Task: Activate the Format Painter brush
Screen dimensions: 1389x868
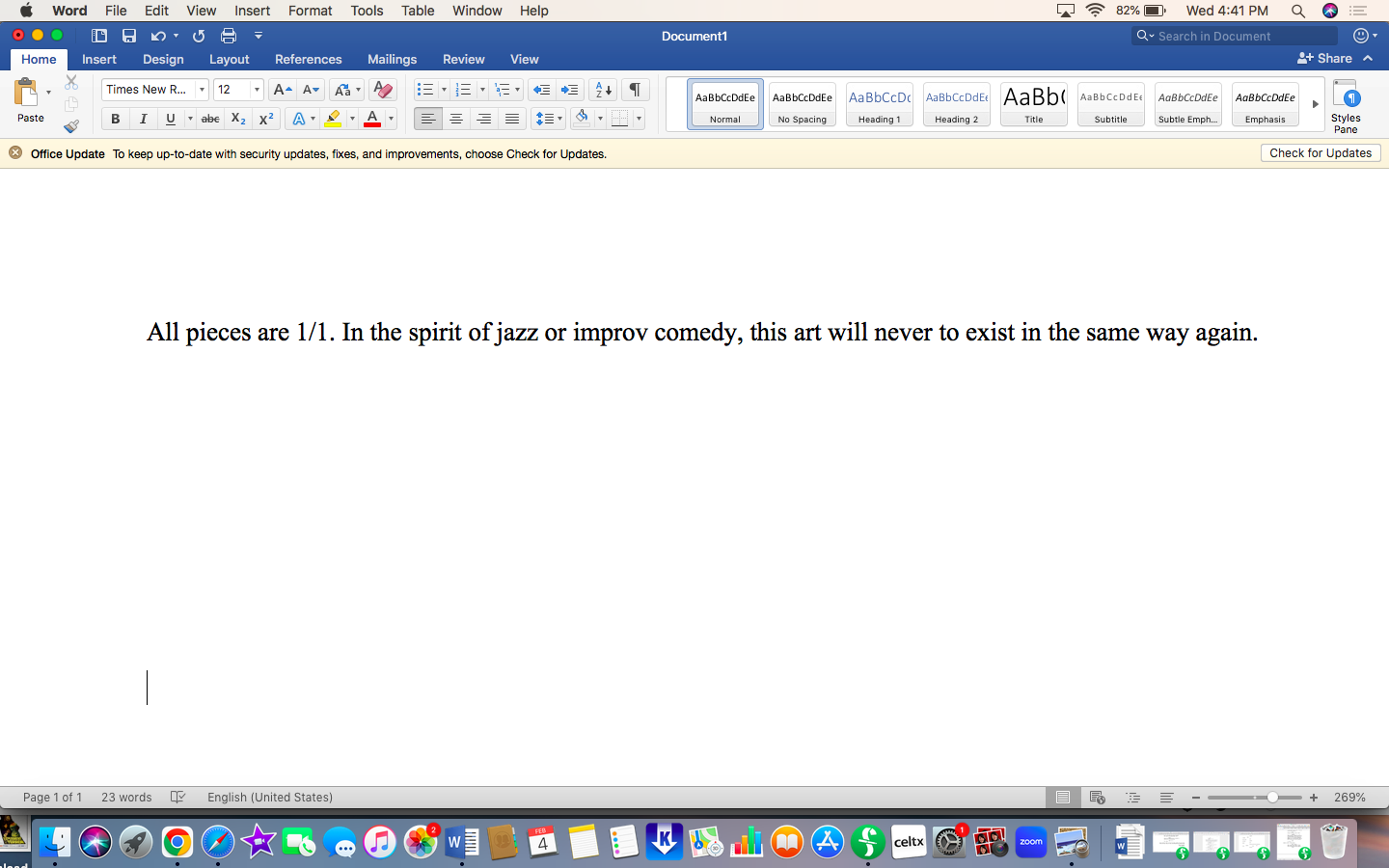Action: pos(71,125)
